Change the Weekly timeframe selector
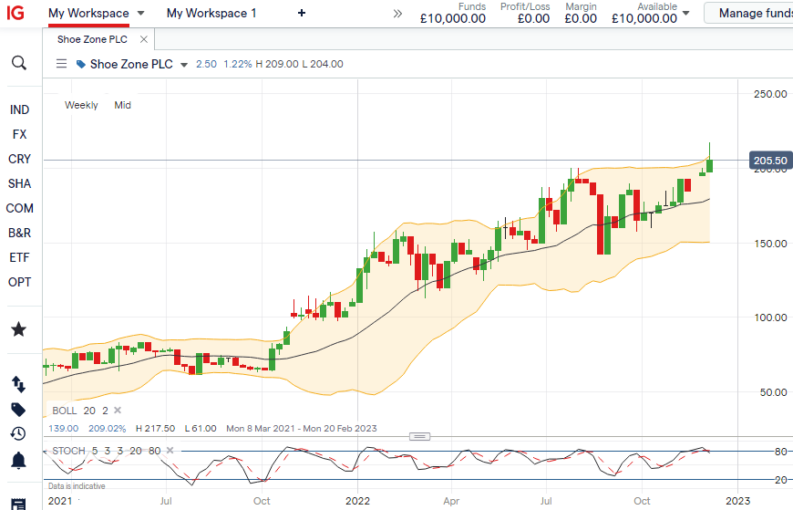The height and width of the screenshot is (510, 793). point(81,105)
